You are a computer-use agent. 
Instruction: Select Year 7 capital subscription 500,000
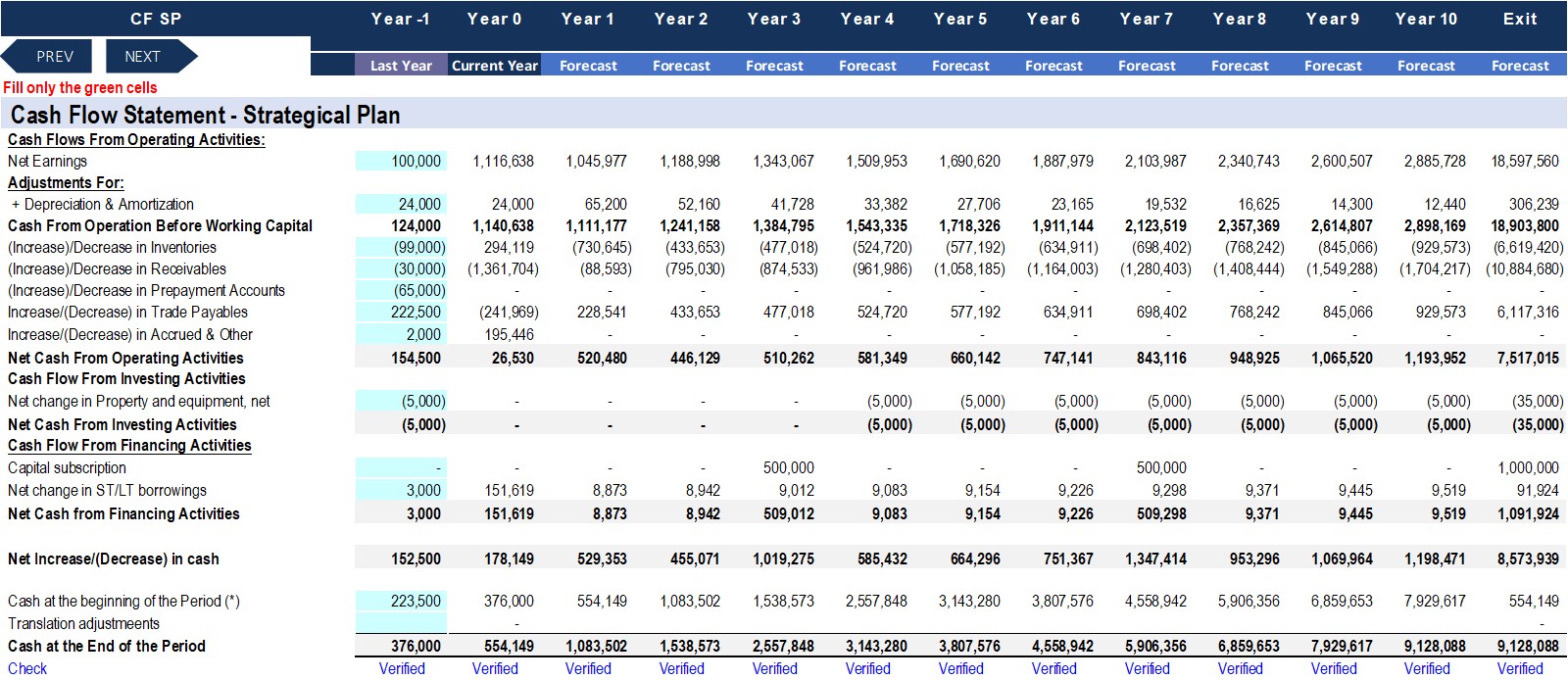[x=1161, y=467]
